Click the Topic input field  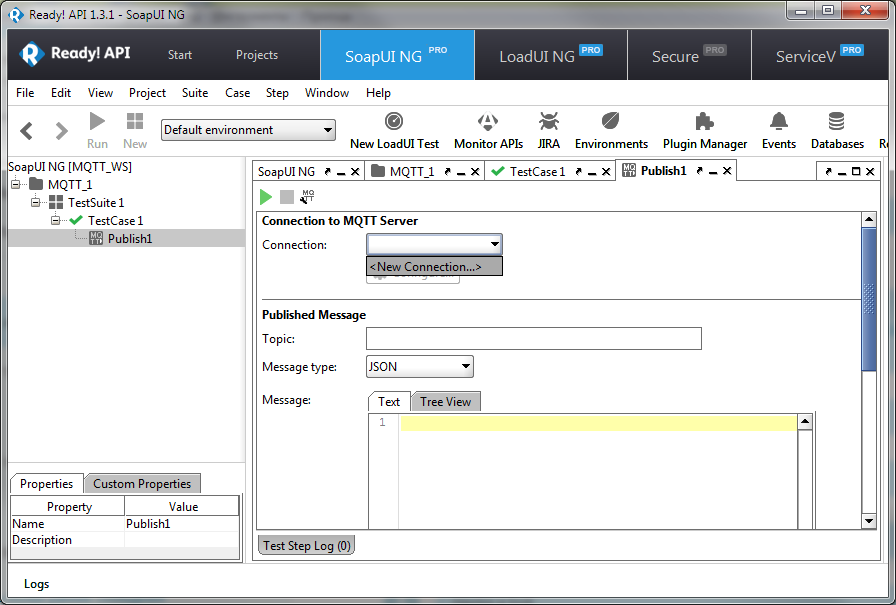pyautogui.click(x=534, y=339)
